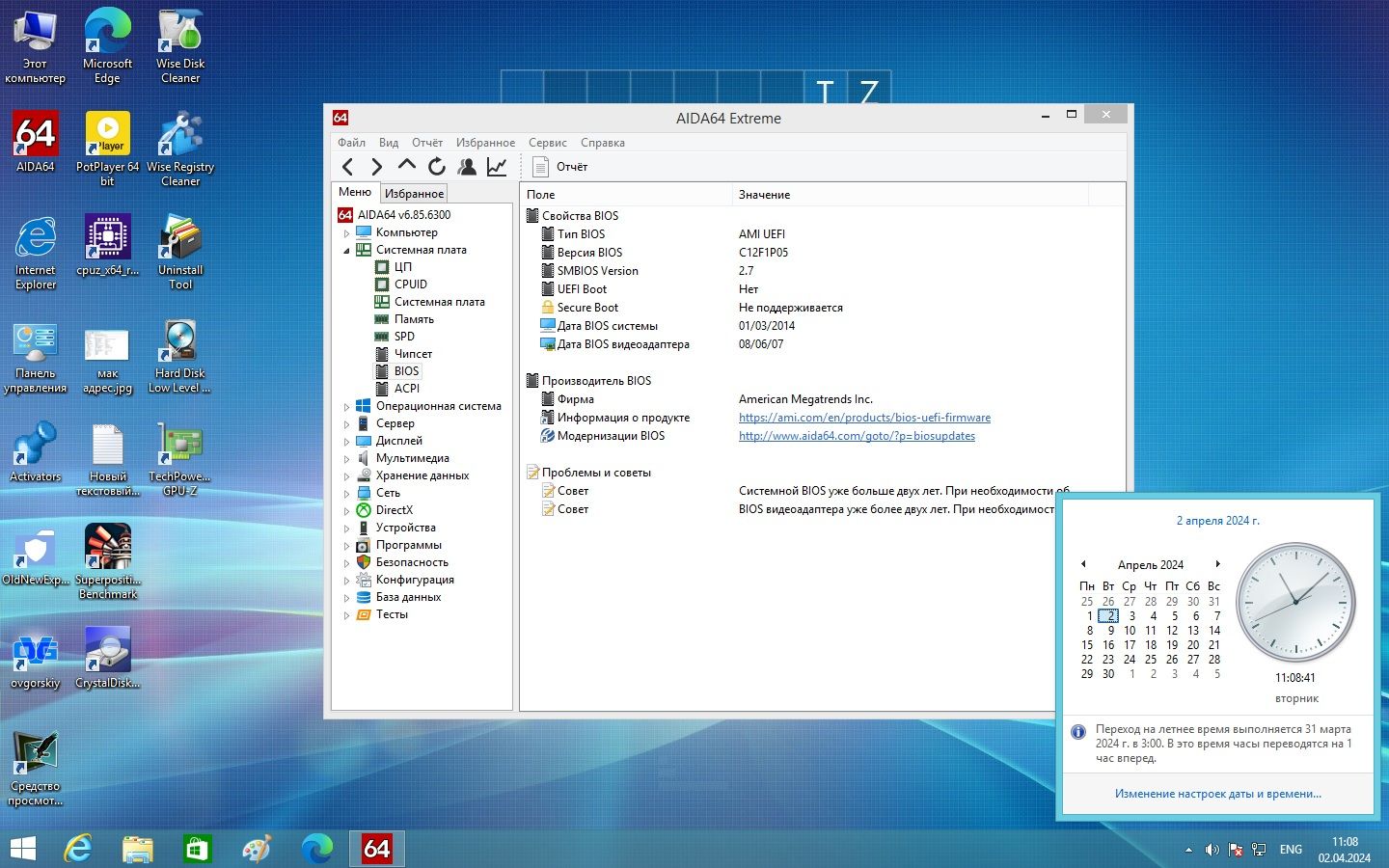Click the next month arrow in calendar

tap(1217, 564)
